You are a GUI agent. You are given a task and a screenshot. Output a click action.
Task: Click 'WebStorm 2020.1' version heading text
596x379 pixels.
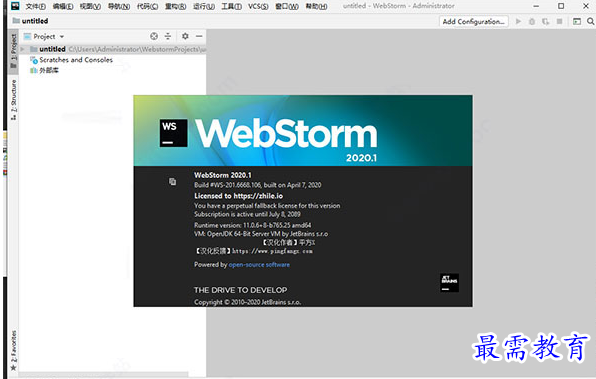pos(223,175)
